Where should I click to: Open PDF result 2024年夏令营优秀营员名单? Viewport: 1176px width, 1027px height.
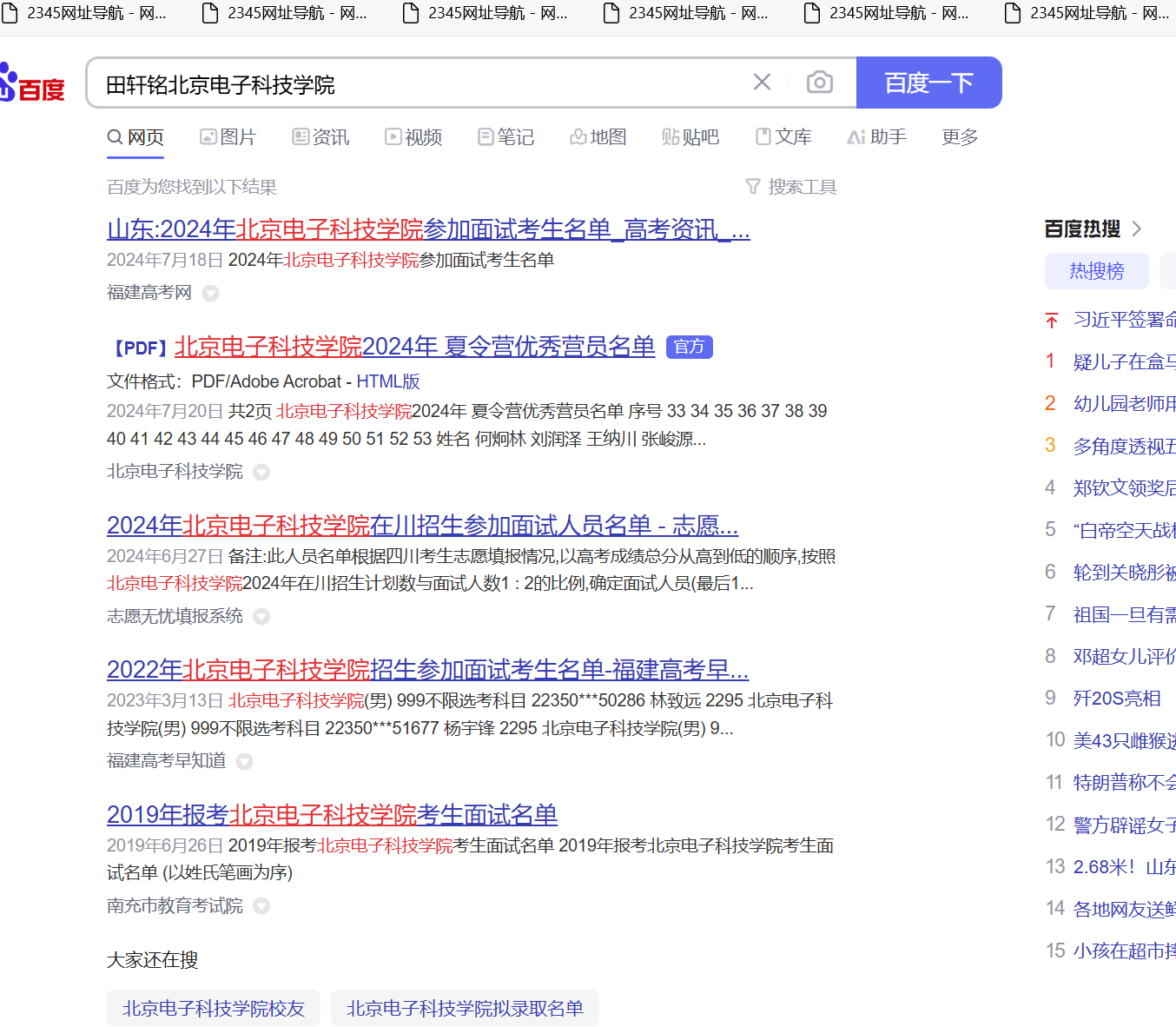pyautogui.click(x=414, y=347)
